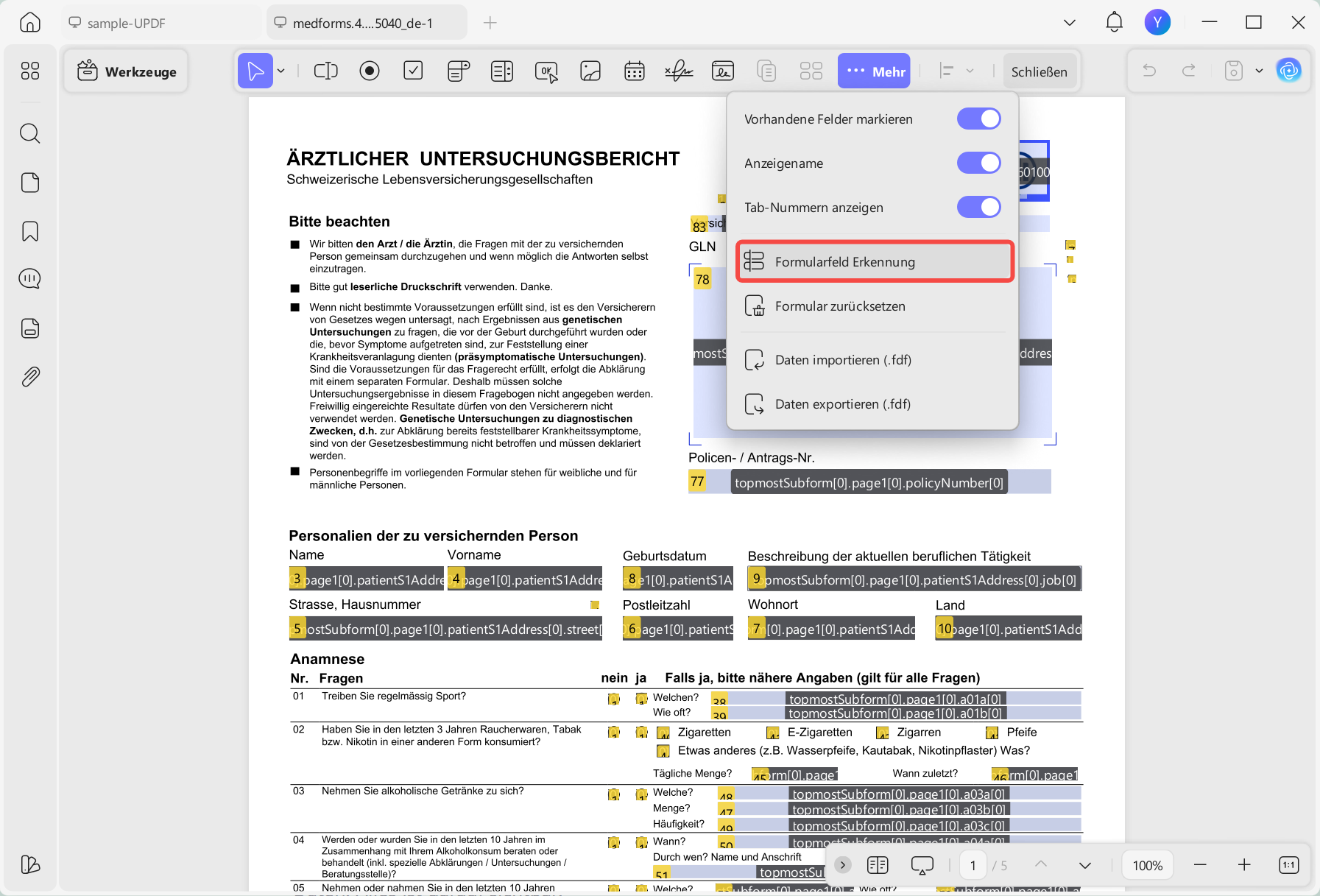Toggle Anzeigename switch
The image size is (1320, 896).
point(979,163)
